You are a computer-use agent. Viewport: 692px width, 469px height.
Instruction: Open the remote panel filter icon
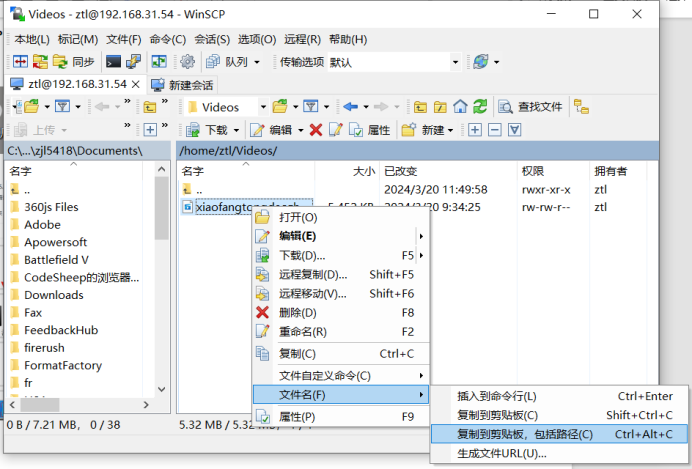311,107
